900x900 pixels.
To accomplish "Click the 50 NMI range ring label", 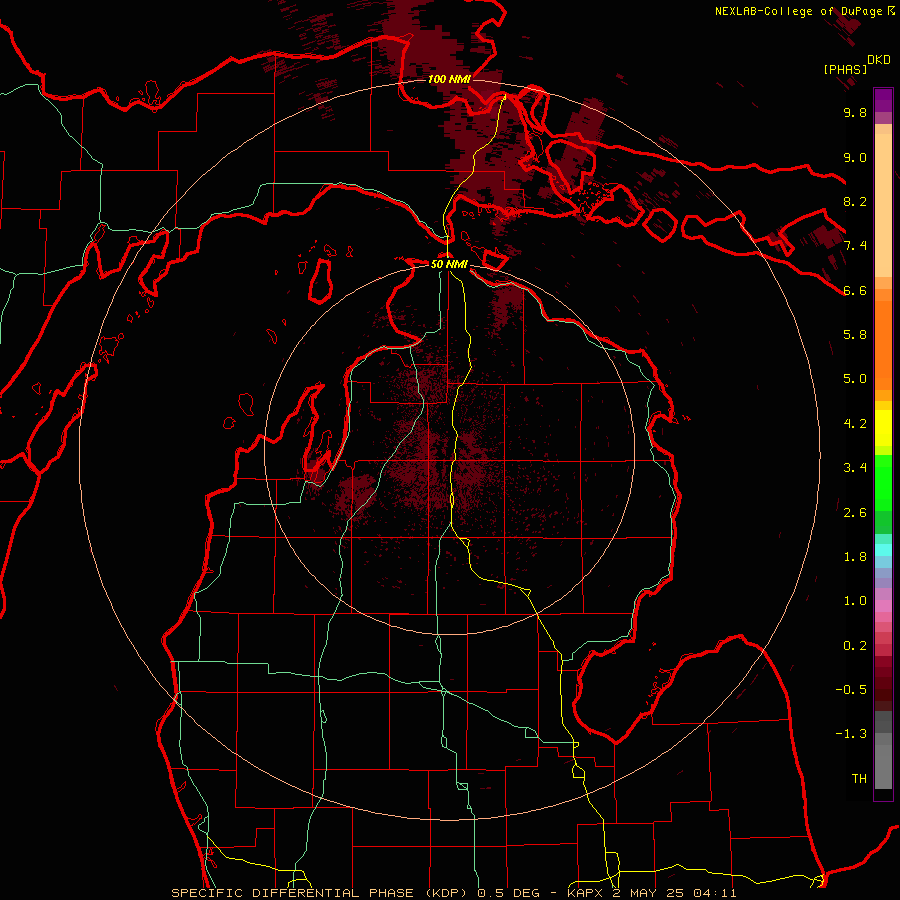I will click(449, 264).
